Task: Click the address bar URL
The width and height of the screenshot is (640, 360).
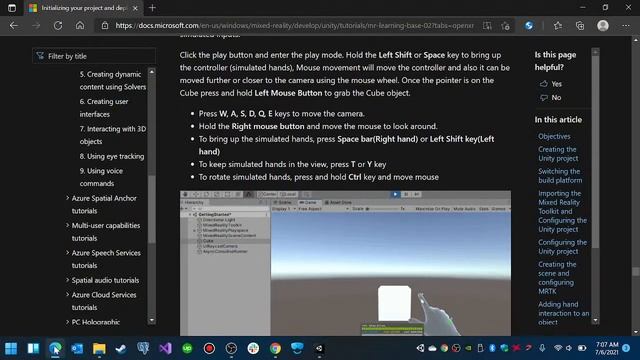Action: point(294,25)
